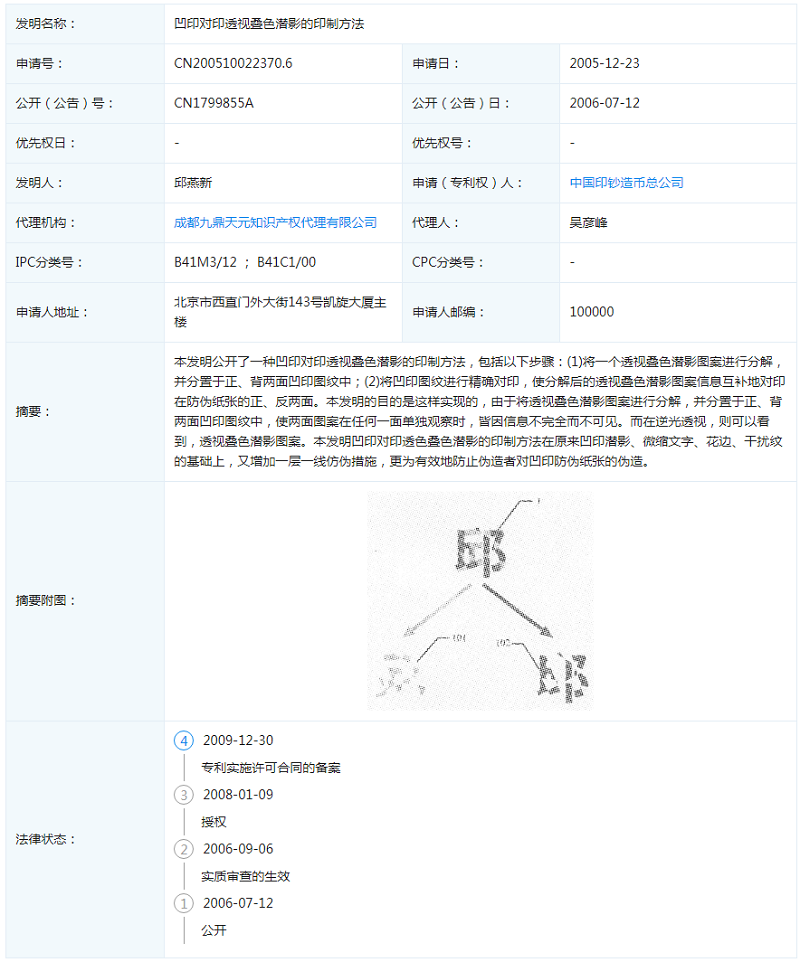Image resolution: width=800 pixels, height=962 pixels.
Task: Click inventor name 邱燕新
Action: coord(193,183)
